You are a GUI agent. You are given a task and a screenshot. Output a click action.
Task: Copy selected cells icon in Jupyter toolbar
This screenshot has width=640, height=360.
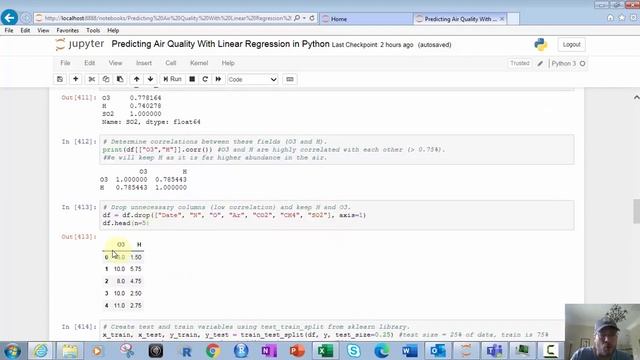point(106,79)
